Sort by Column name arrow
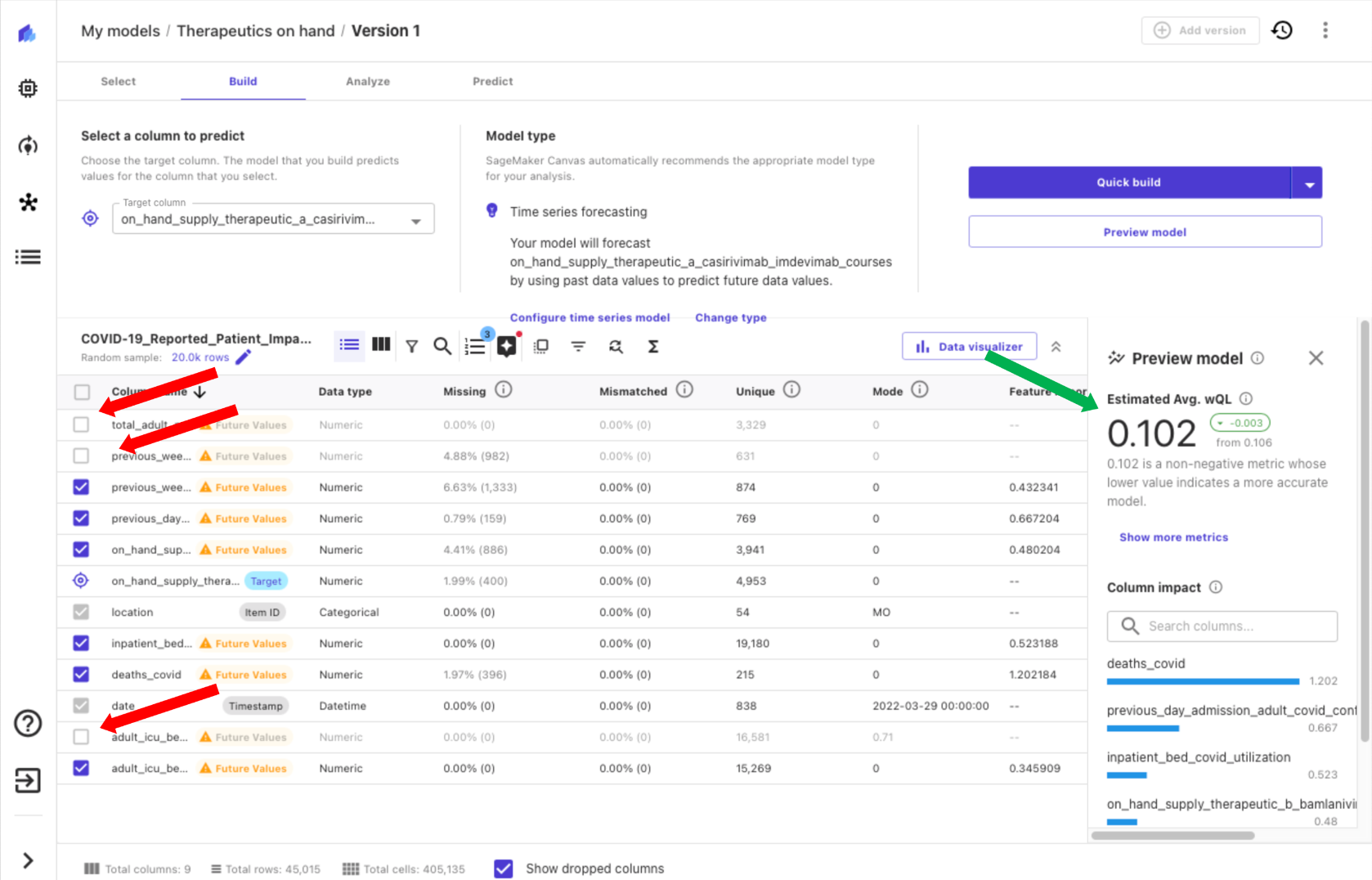This screenshot has width=1372, height=880. point(200,392)
